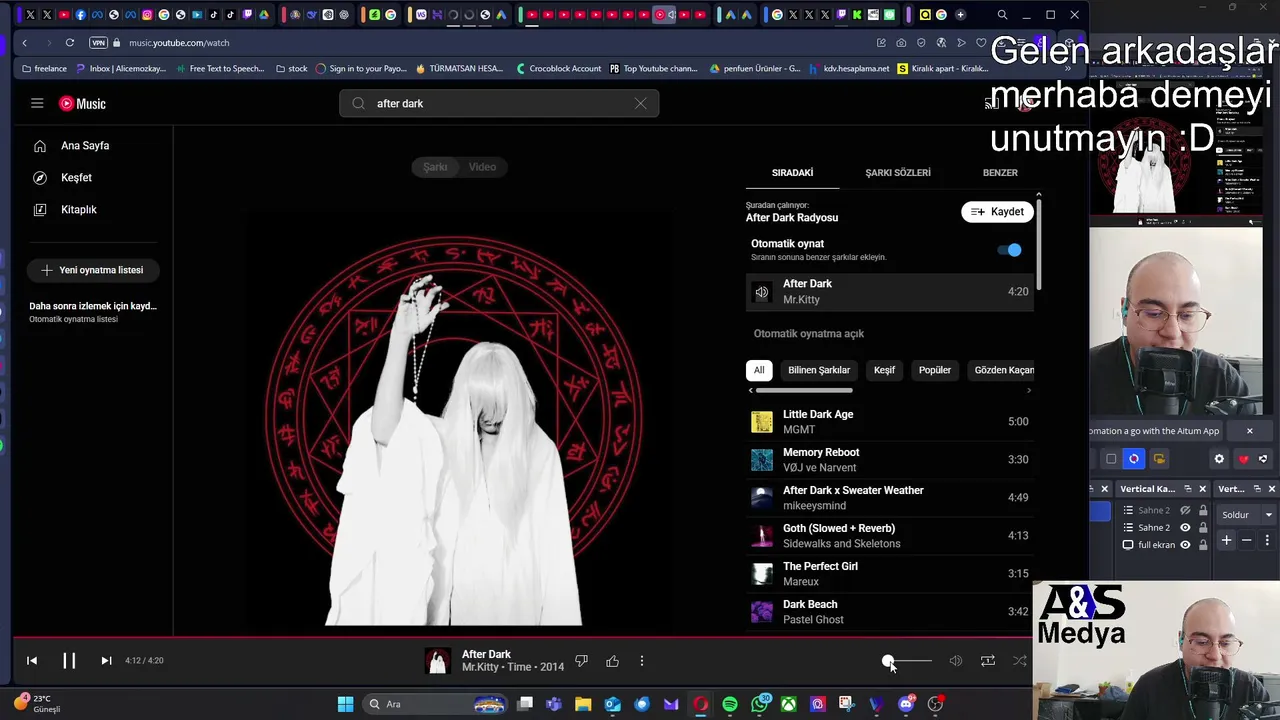This screenshot has height=720, width=1280.
Task: Open the BENZER tab
Action: coord(1000,173)
